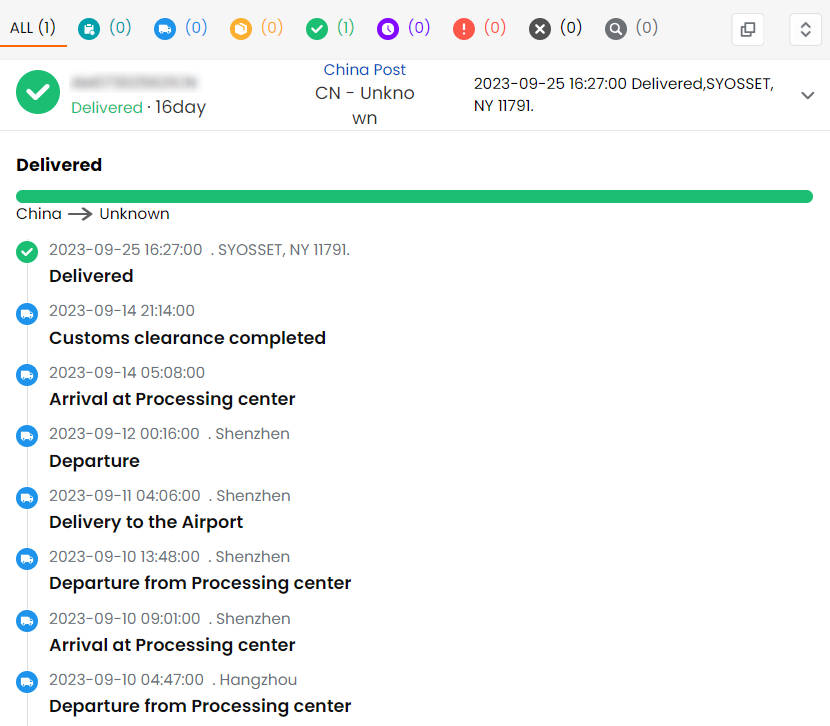The image size is (830, 726).
Task: Click green check marker for 2023-09-25 event
Action: click(27, 252)
